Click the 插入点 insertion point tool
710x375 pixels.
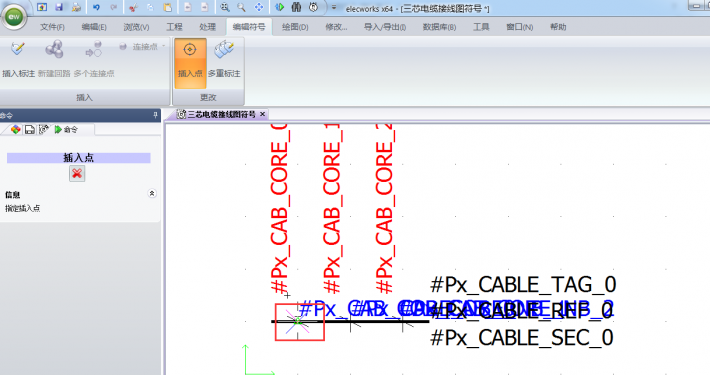click(x=190, y=62)
